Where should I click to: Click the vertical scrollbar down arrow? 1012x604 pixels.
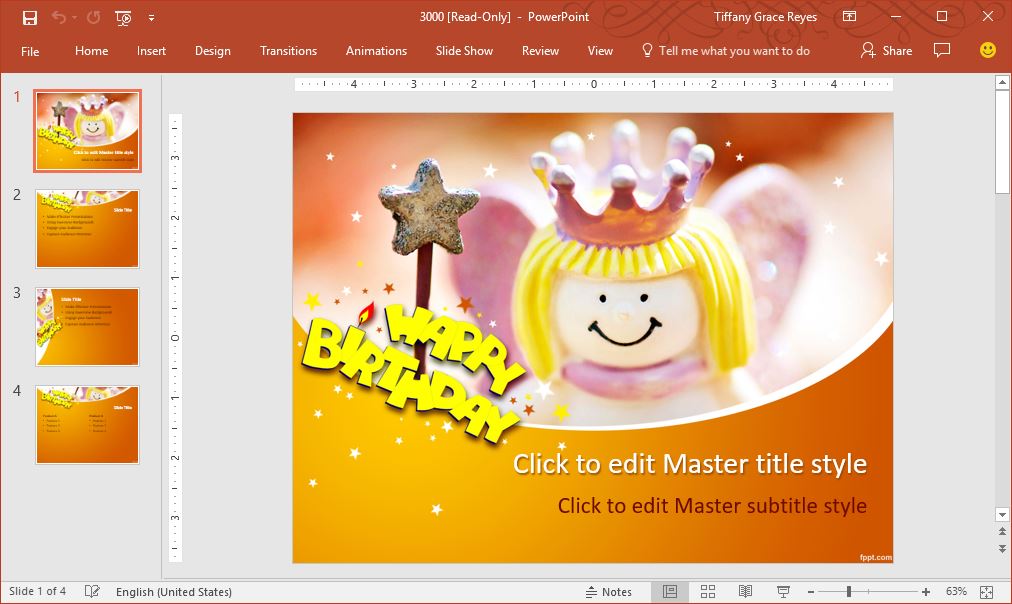pyautogui.click(x=1002, y=514)
